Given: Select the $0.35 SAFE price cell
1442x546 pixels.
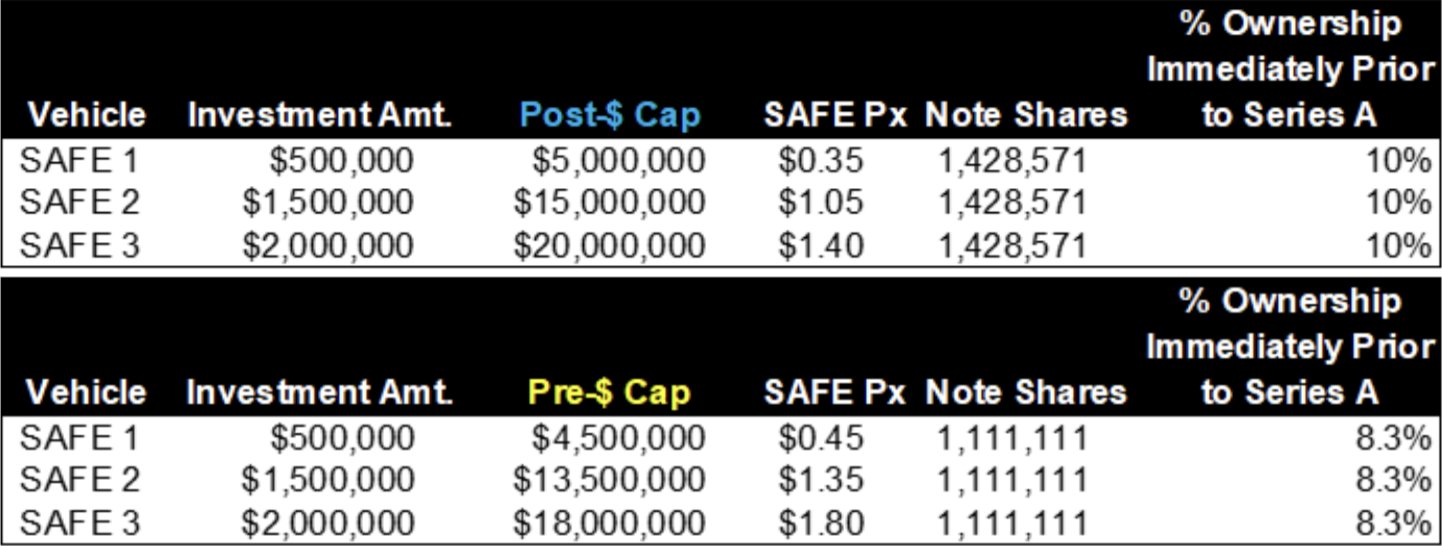Looking at the screenshot, I should point(820,160).
